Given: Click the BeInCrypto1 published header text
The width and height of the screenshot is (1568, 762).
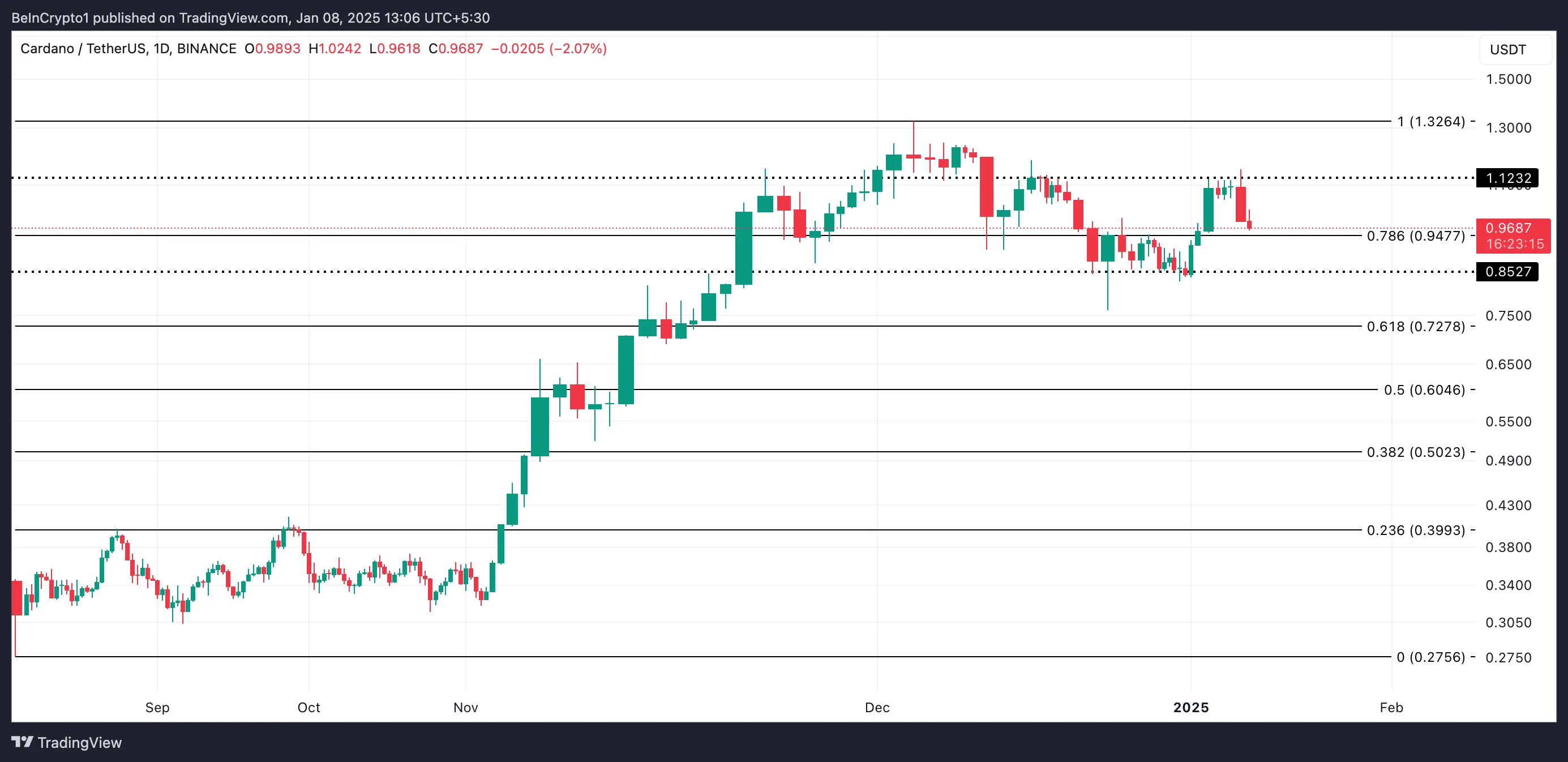Looking at the screenshot, I should click(250, 18).
